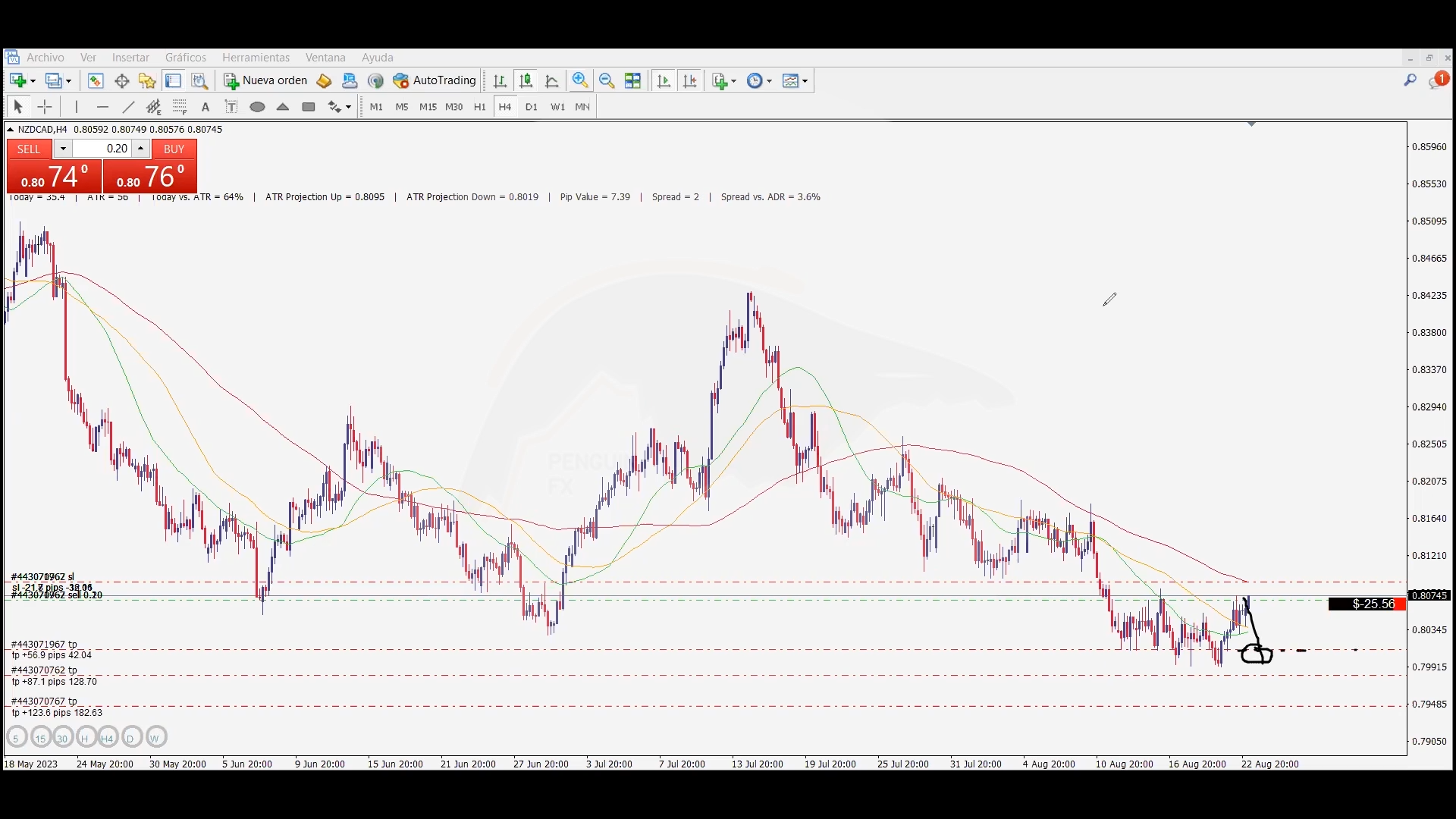Draw a horizontal line

click(103, 107)
